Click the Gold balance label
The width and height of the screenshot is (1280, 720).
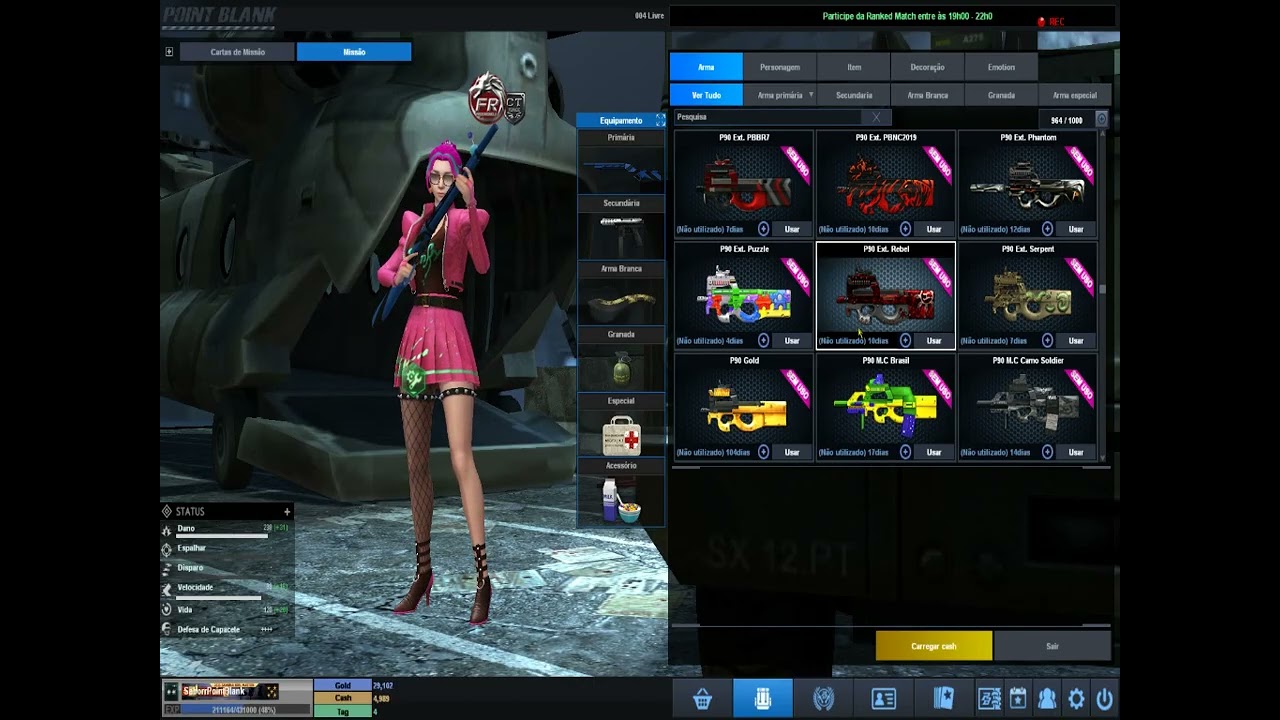[x=343, y=686]
